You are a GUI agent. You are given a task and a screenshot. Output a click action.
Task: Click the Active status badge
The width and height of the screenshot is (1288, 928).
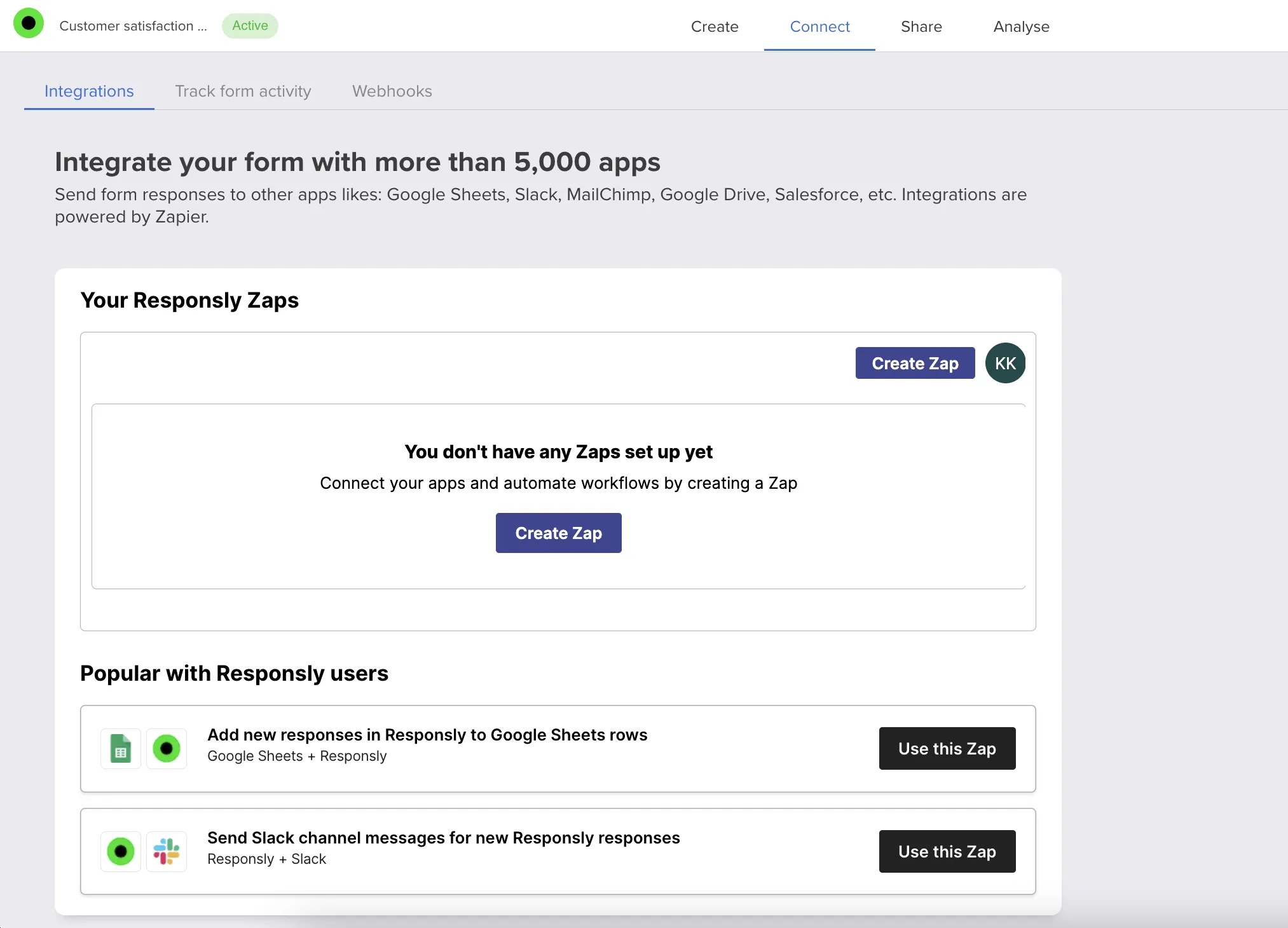[x=250, y=26]
